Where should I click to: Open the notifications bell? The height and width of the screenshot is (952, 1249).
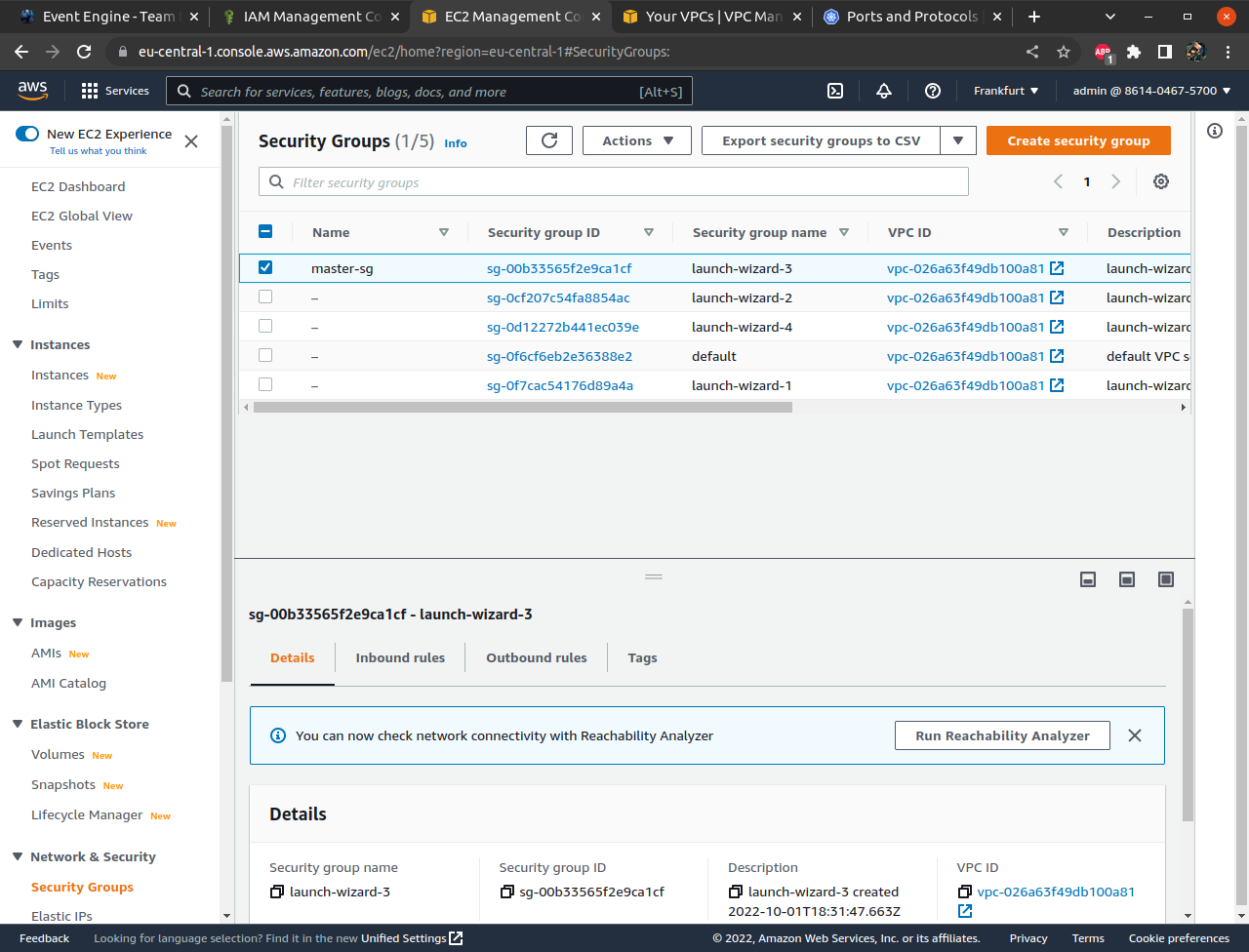coord(884,91)
